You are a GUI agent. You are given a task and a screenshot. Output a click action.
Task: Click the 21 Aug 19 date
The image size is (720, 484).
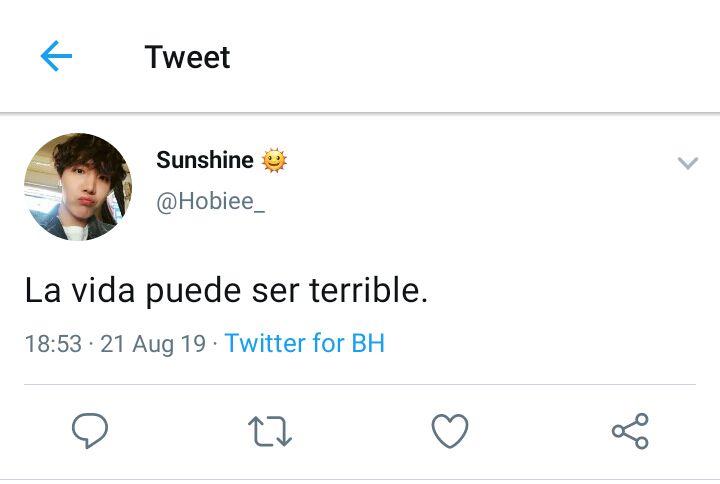tap(153, 344)
